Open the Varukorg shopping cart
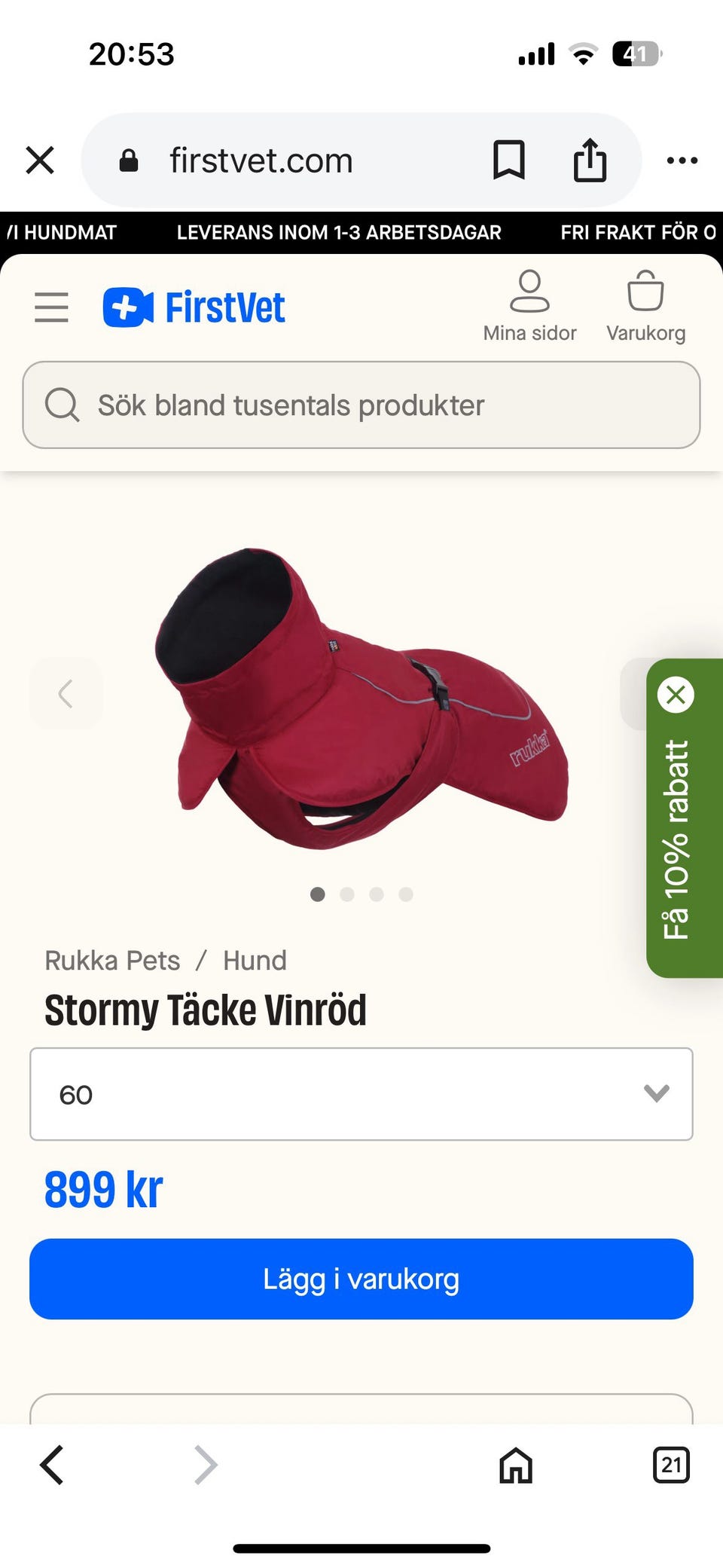The height and width of the screenshot is (1568, 723). [x=645, y=307]
